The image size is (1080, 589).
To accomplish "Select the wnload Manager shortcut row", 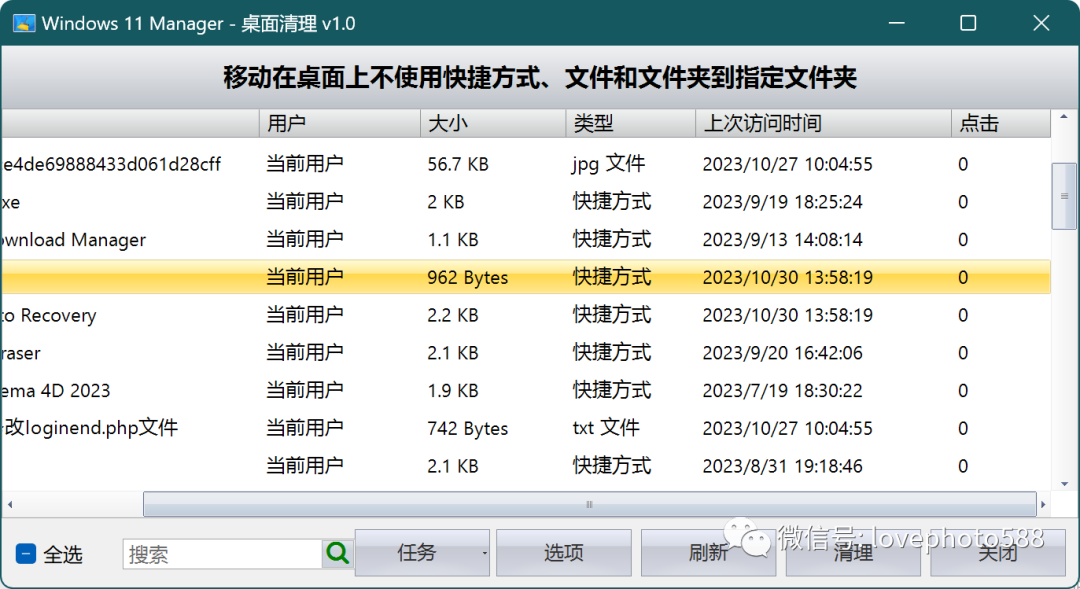I will pyautogui.click(x=526, y=240).
